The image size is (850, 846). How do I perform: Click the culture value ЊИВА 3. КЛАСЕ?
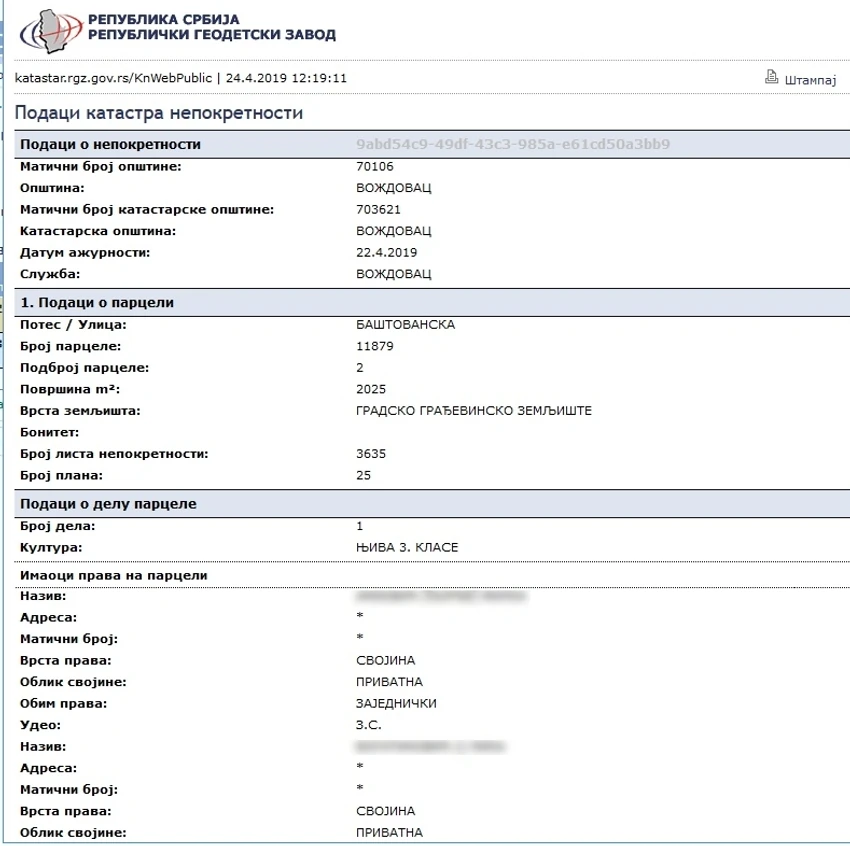407,547
